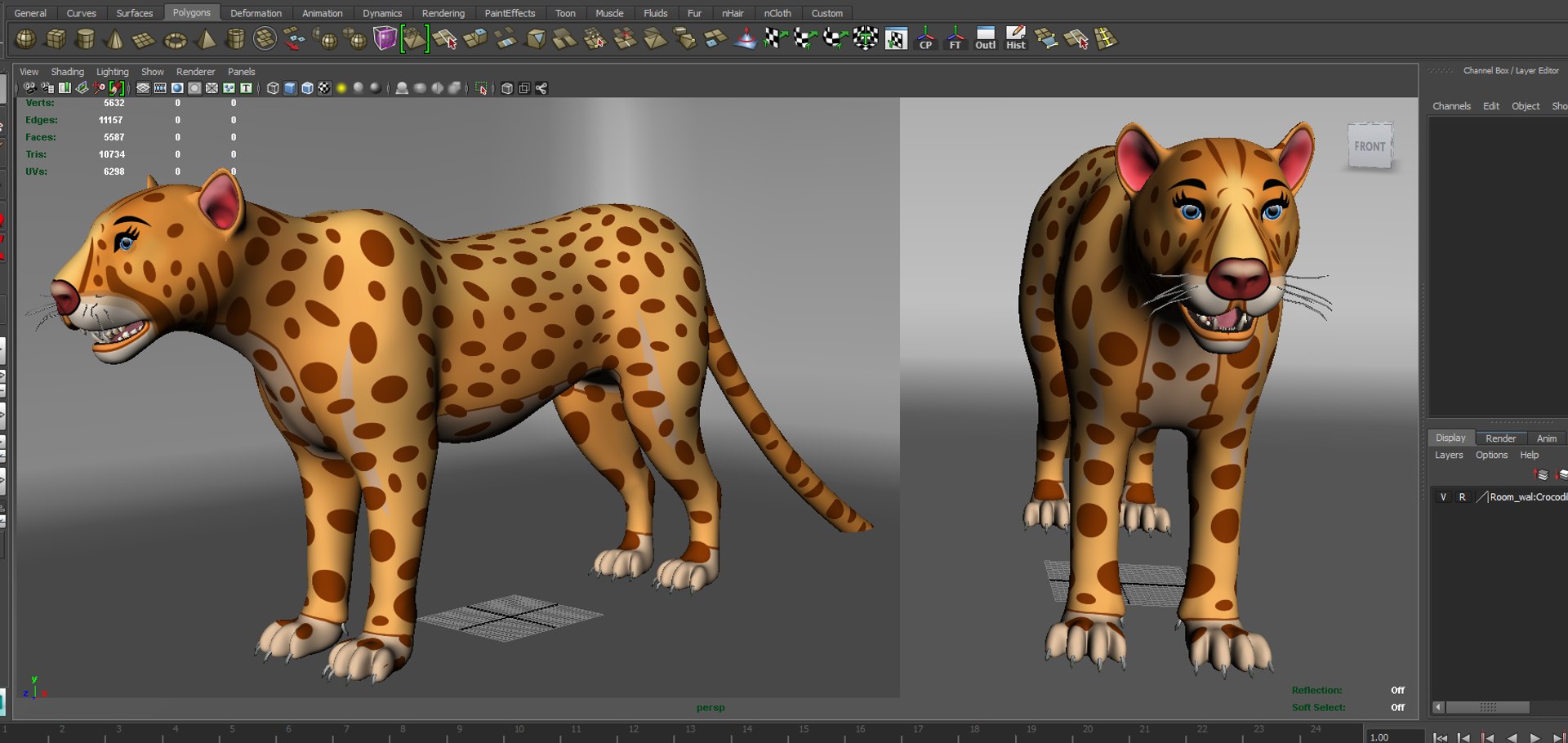Open UV Texture Editor shelf icon

896,38
